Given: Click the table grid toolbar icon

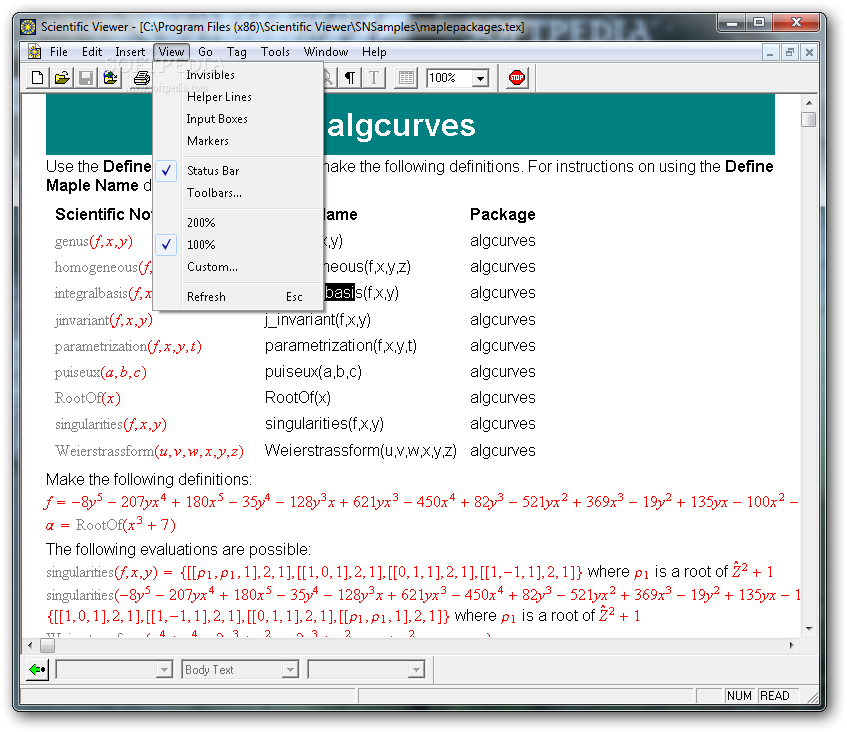Looking at the screenshot, I should (x=406, y=78).
